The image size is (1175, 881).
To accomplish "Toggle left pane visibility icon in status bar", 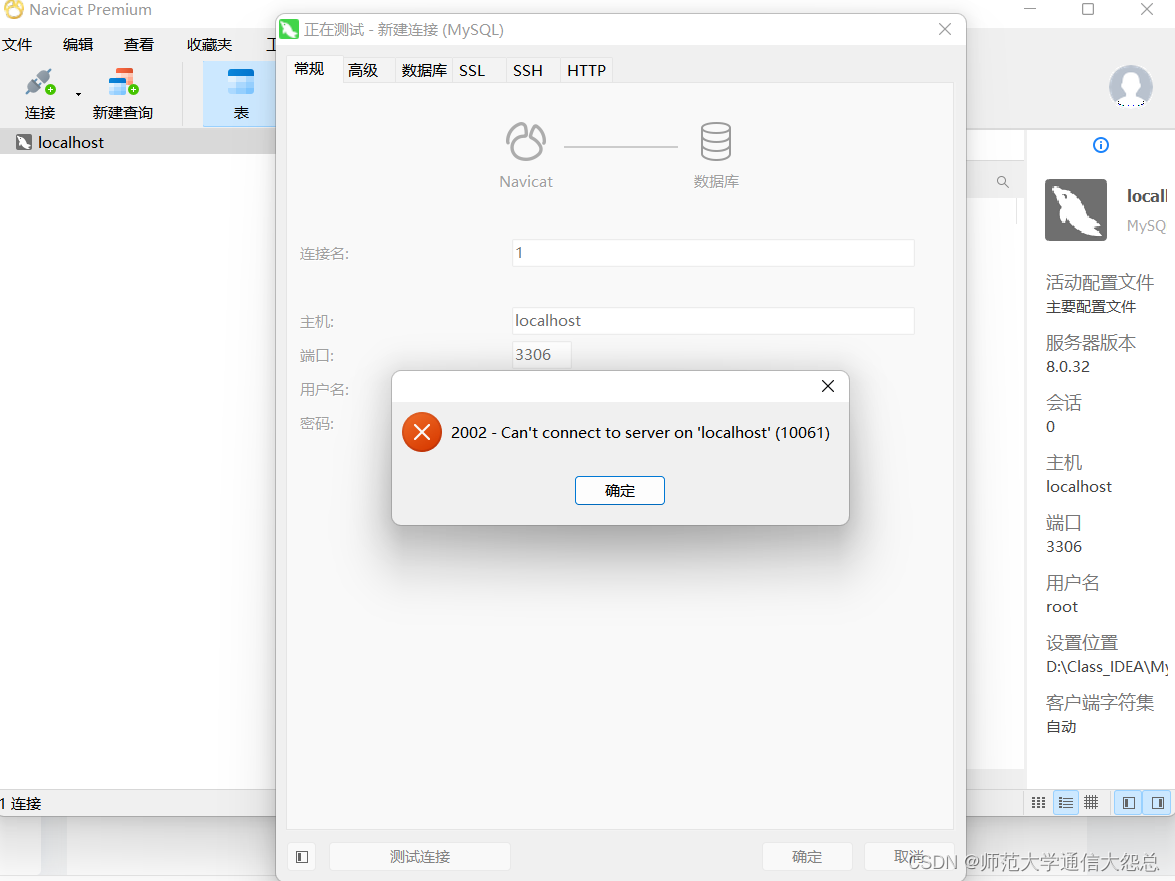I will tap(1129, 803).
